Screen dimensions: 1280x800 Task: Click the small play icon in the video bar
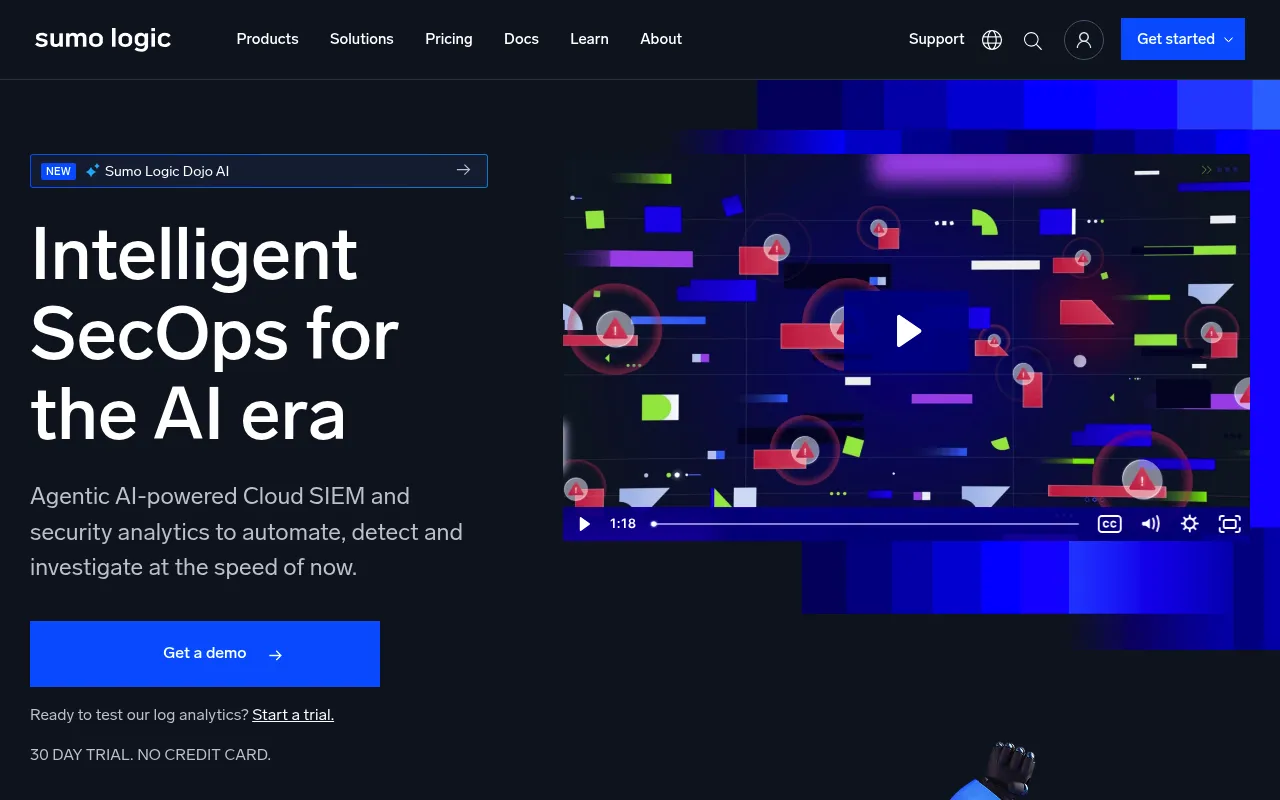coord(585,524)
